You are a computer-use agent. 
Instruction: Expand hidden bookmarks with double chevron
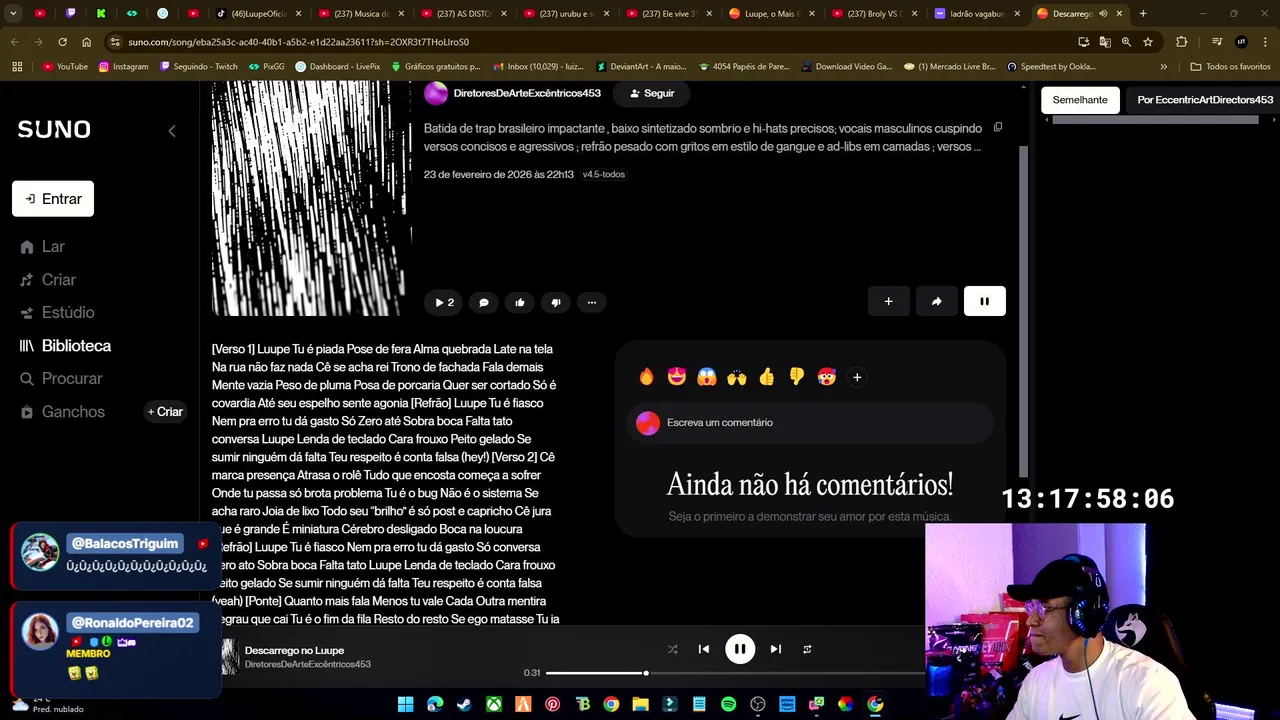point(1163,67)
